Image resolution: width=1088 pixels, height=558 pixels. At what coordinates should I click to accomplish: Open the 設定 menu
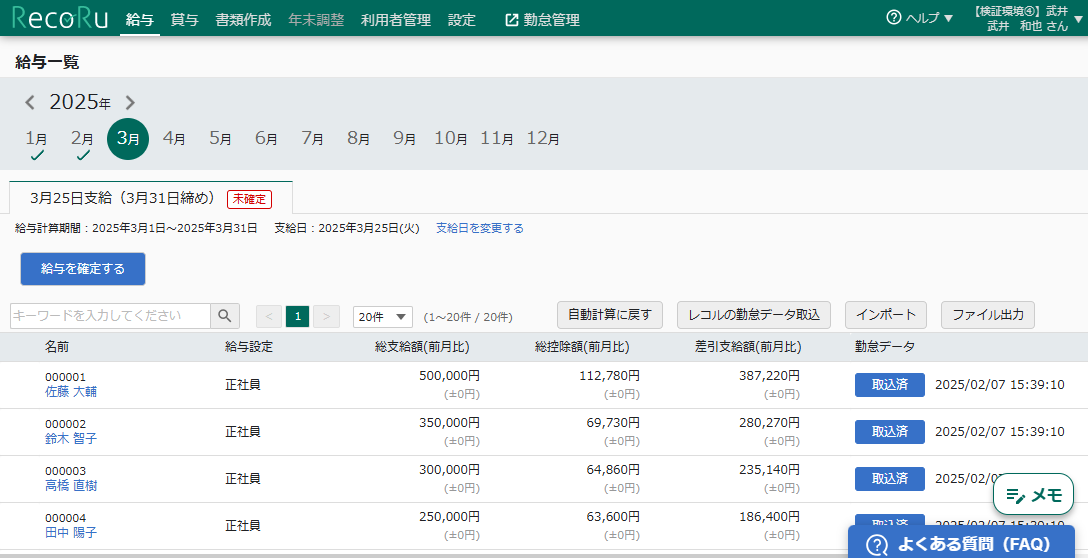tap(462, 19)
